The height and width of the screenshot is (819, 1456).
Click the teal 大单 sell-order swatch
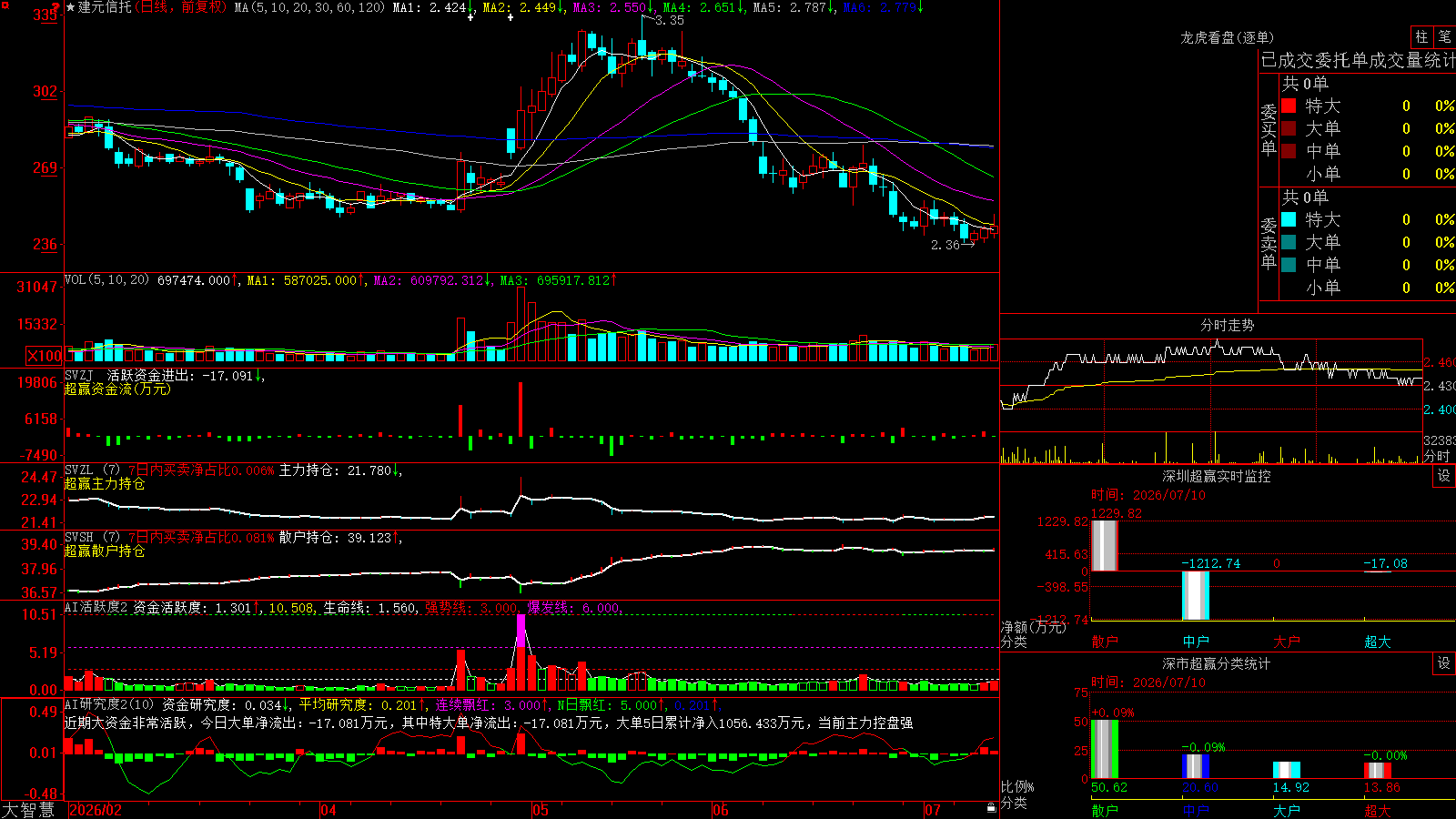1289,242
